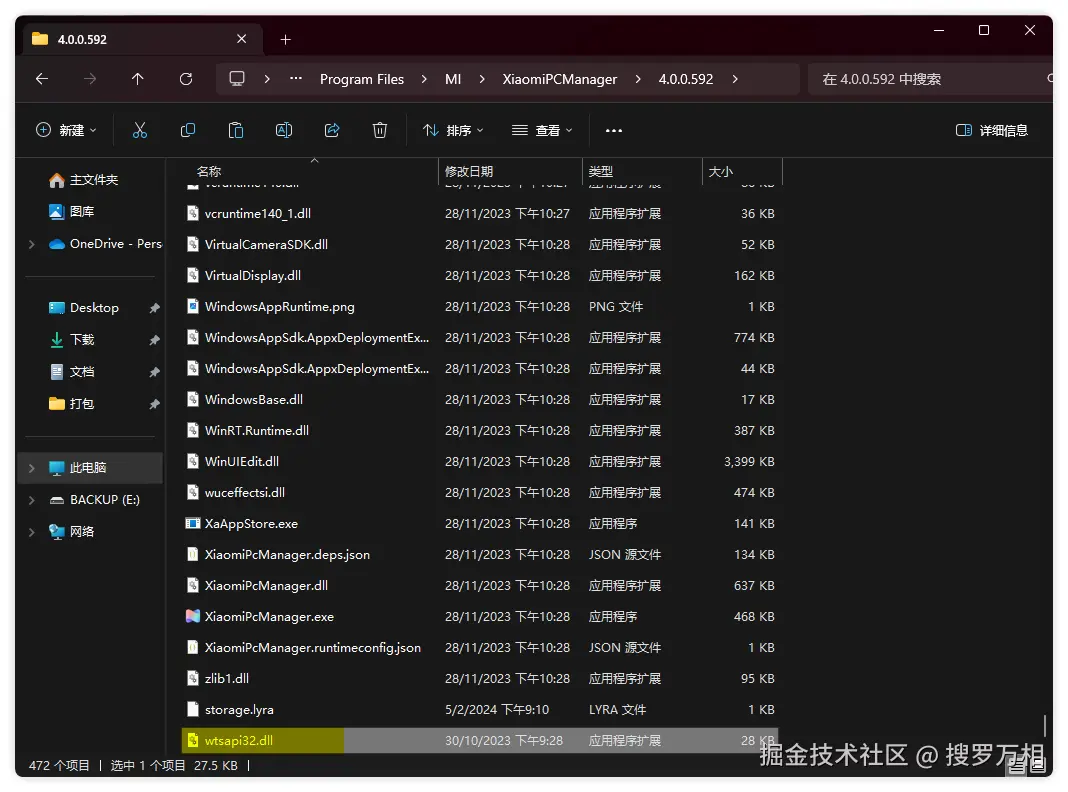Viewport: 1068px width, 792px height.
Task: Click the search box for 4.0.0.592
Action: pyautogui.click(x=930, y=79)
